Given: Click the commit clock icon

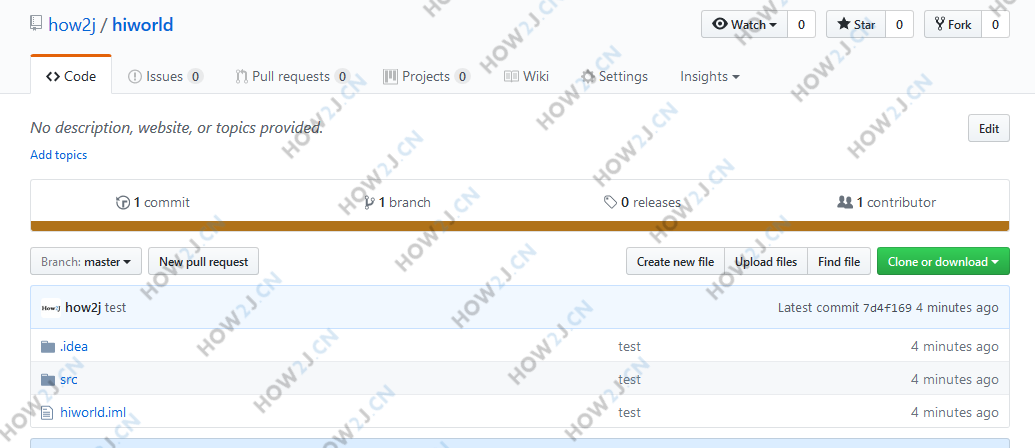Looking at the screenshot, I should 123,203.
